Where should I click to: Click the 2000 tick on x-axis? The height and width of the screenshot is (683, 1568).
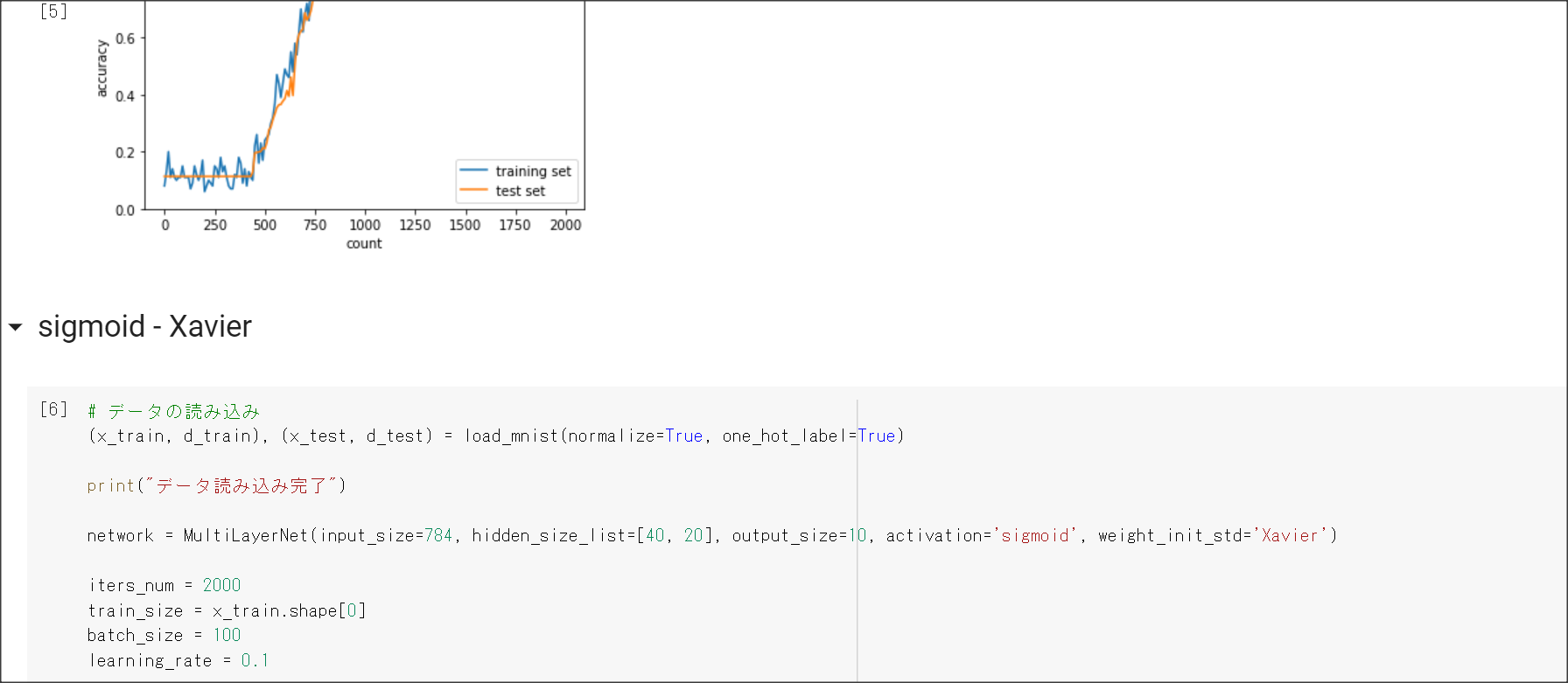point(565,225)
